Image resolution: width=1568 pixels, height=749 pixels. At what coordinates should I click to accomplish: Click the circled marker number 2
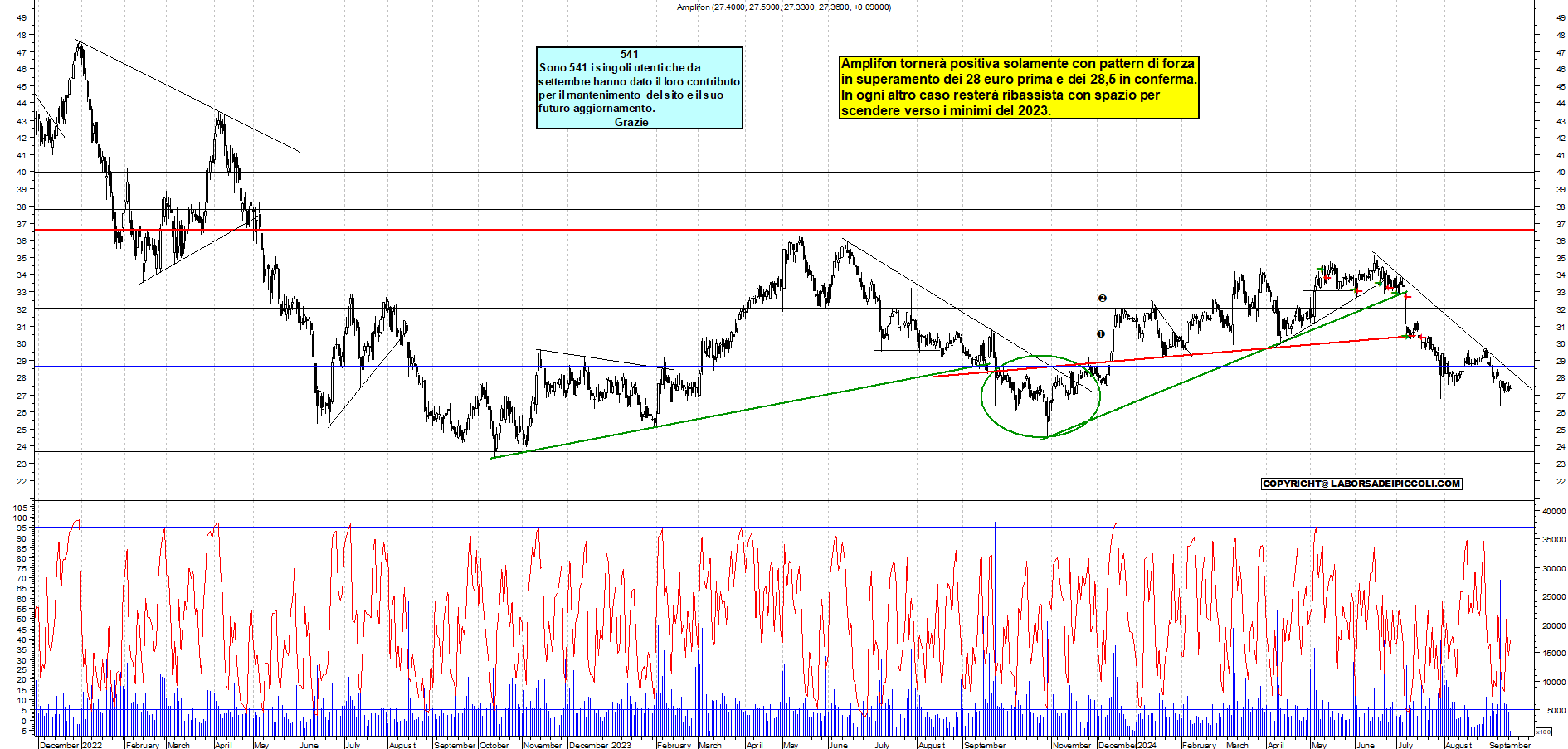click(1103, 298)
